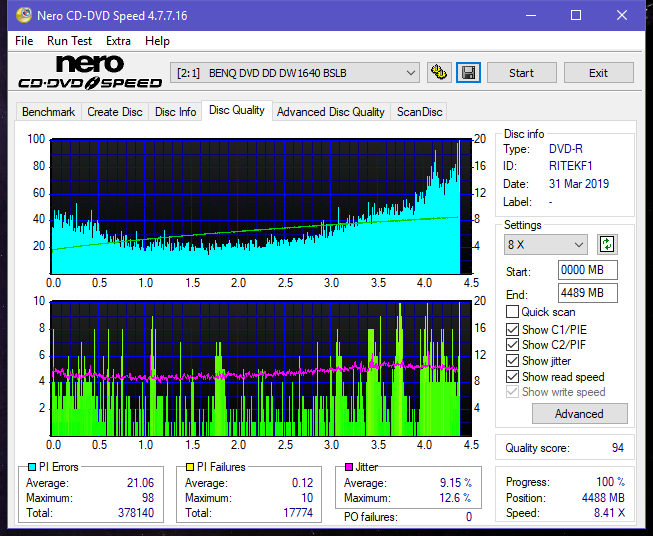Minimize the Nero CD-DVD Speed window

[531, 15]
